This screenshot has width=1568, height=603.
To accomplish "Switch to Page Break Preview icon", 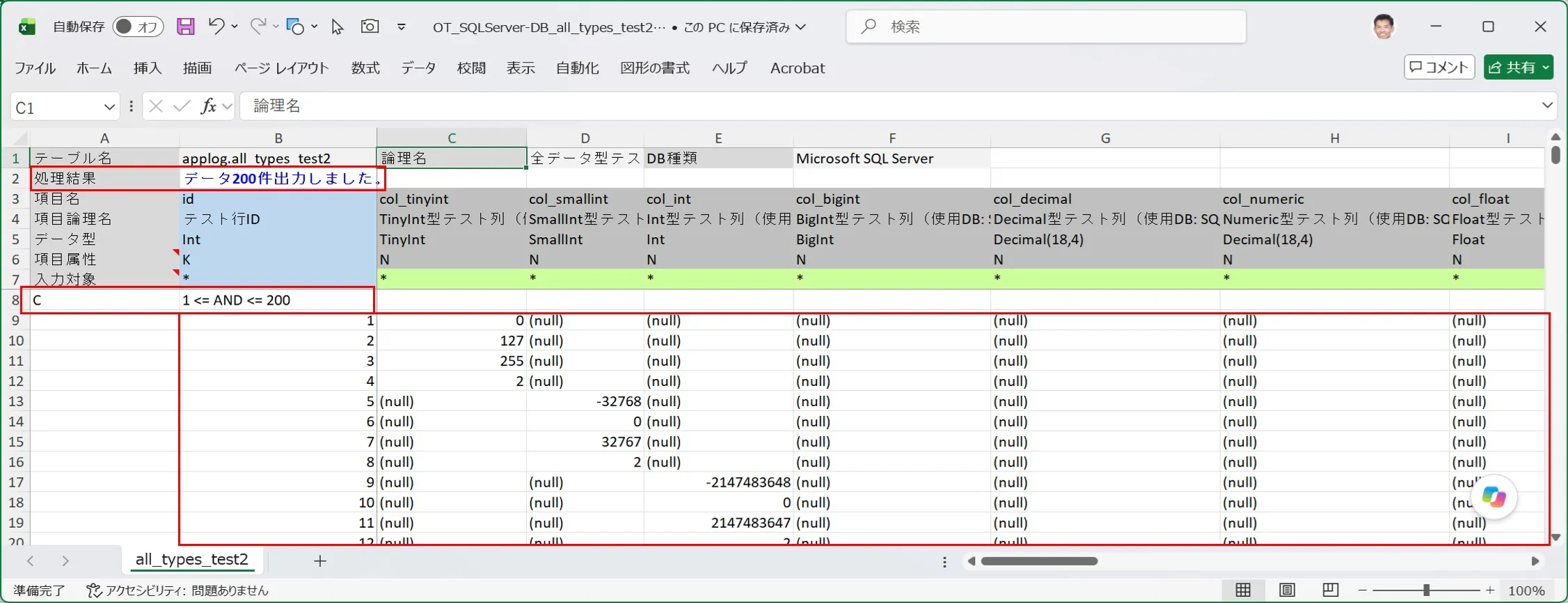I will click(x=1330, y=590).
